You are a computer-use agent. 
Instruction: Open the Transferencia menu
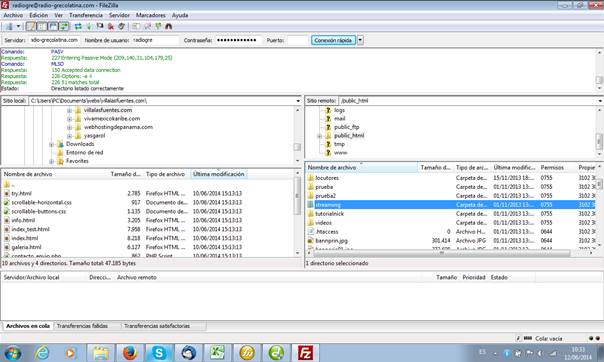[x=86, y=15]
